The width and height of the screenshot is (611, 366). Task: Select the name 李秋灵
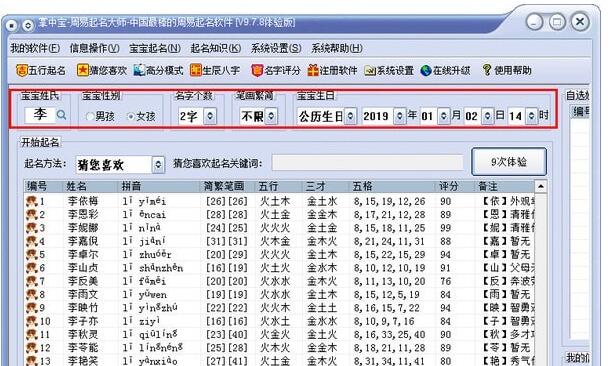(83, 334)
